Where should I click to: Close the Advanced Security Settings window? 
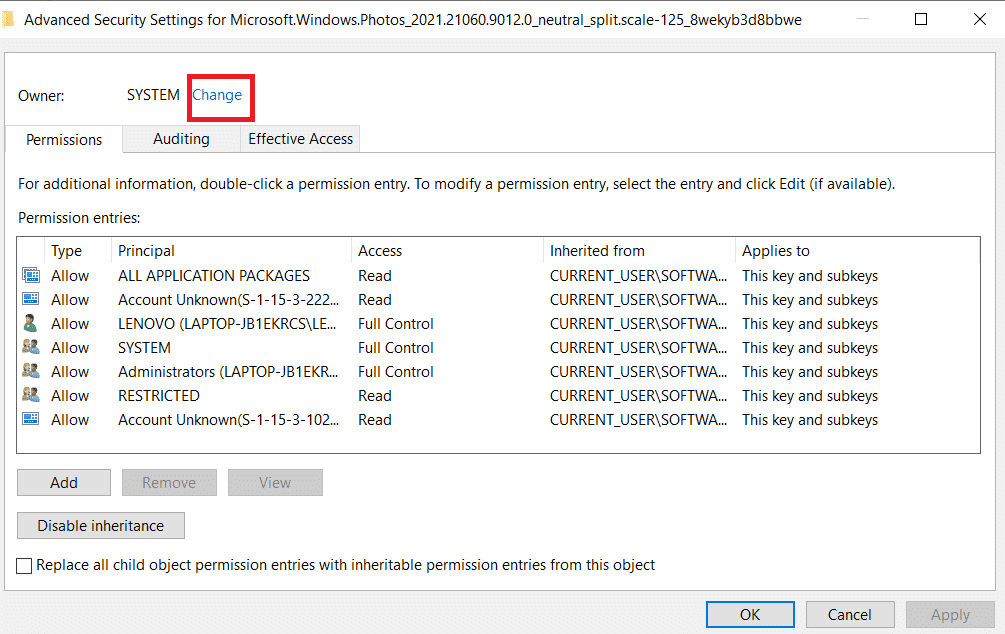pyautogui.click(x=975, y=19)
